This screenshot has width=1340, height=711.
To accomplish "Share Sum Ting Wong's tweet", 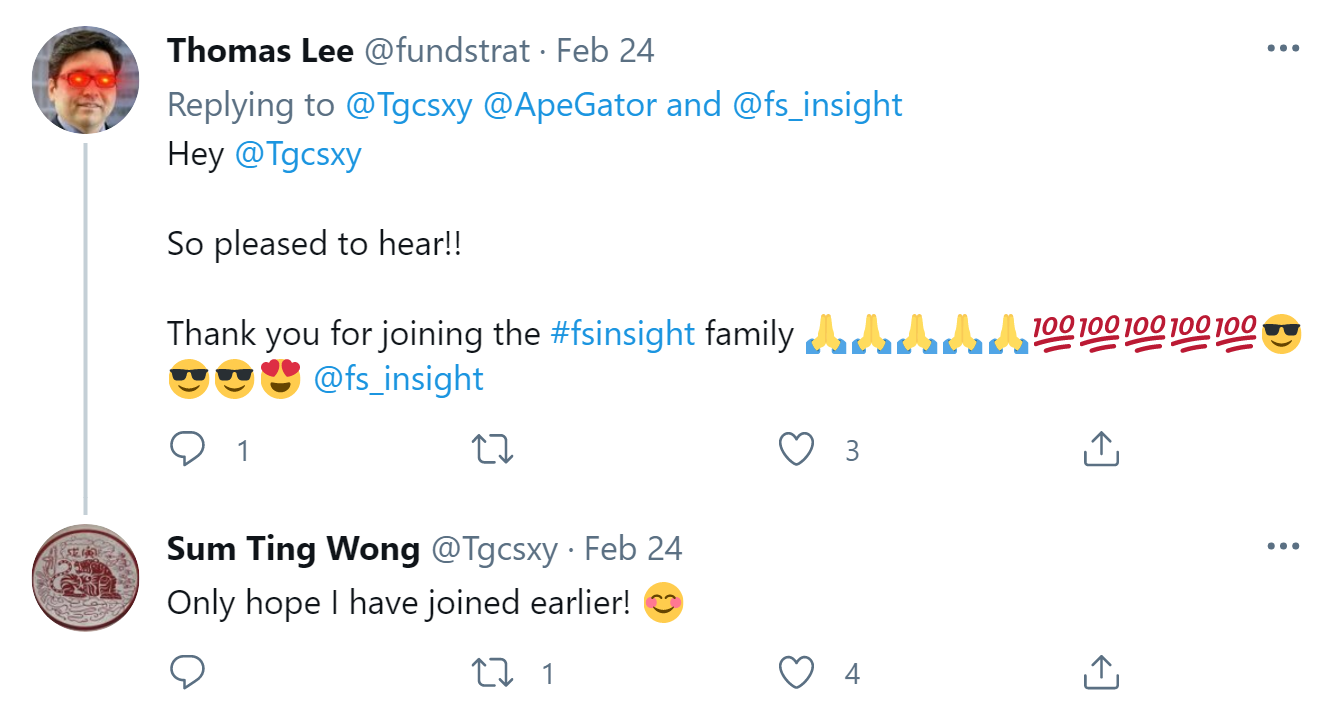I will click(x=1100, y=673).
